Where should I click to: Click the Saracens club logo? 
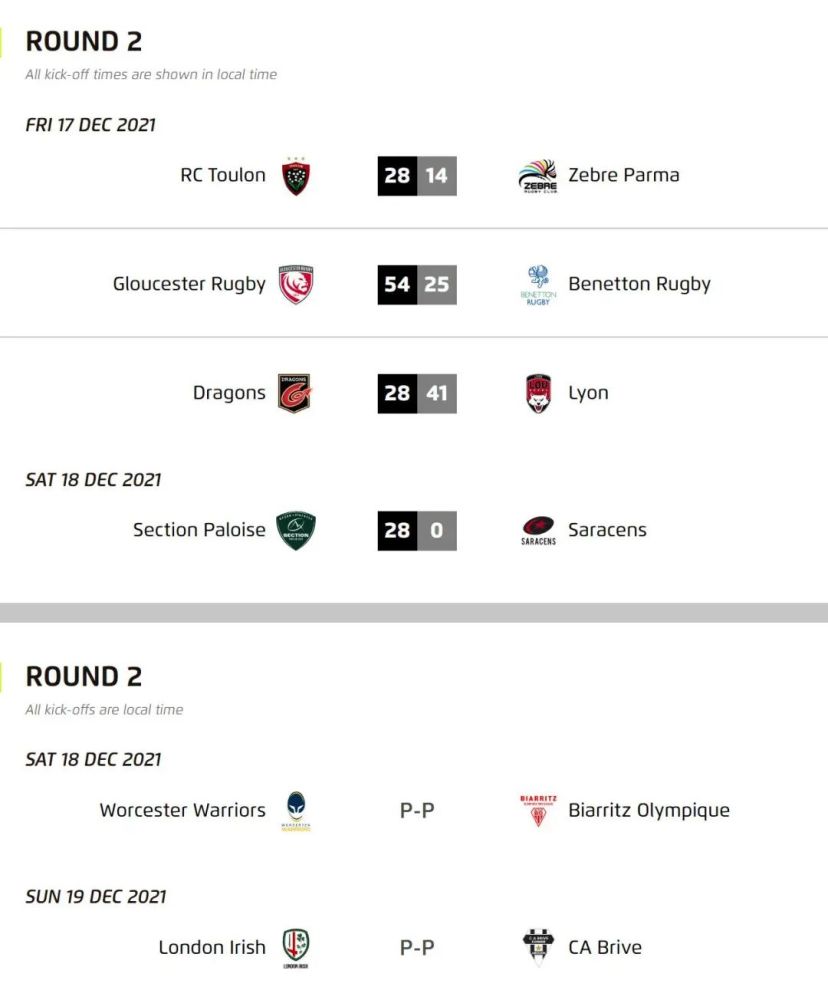(x=538, y=531)
